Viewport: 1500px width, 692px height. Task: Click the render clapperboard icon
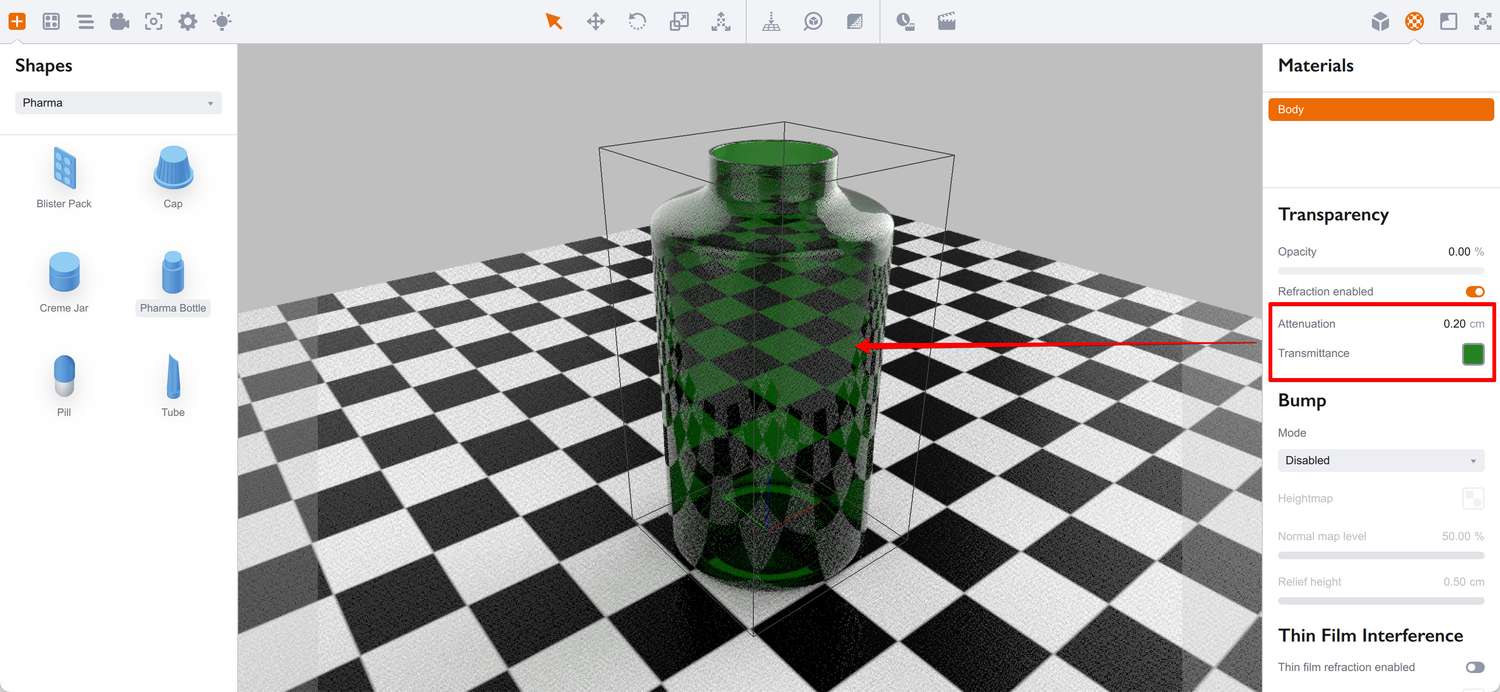pos(947,21)
